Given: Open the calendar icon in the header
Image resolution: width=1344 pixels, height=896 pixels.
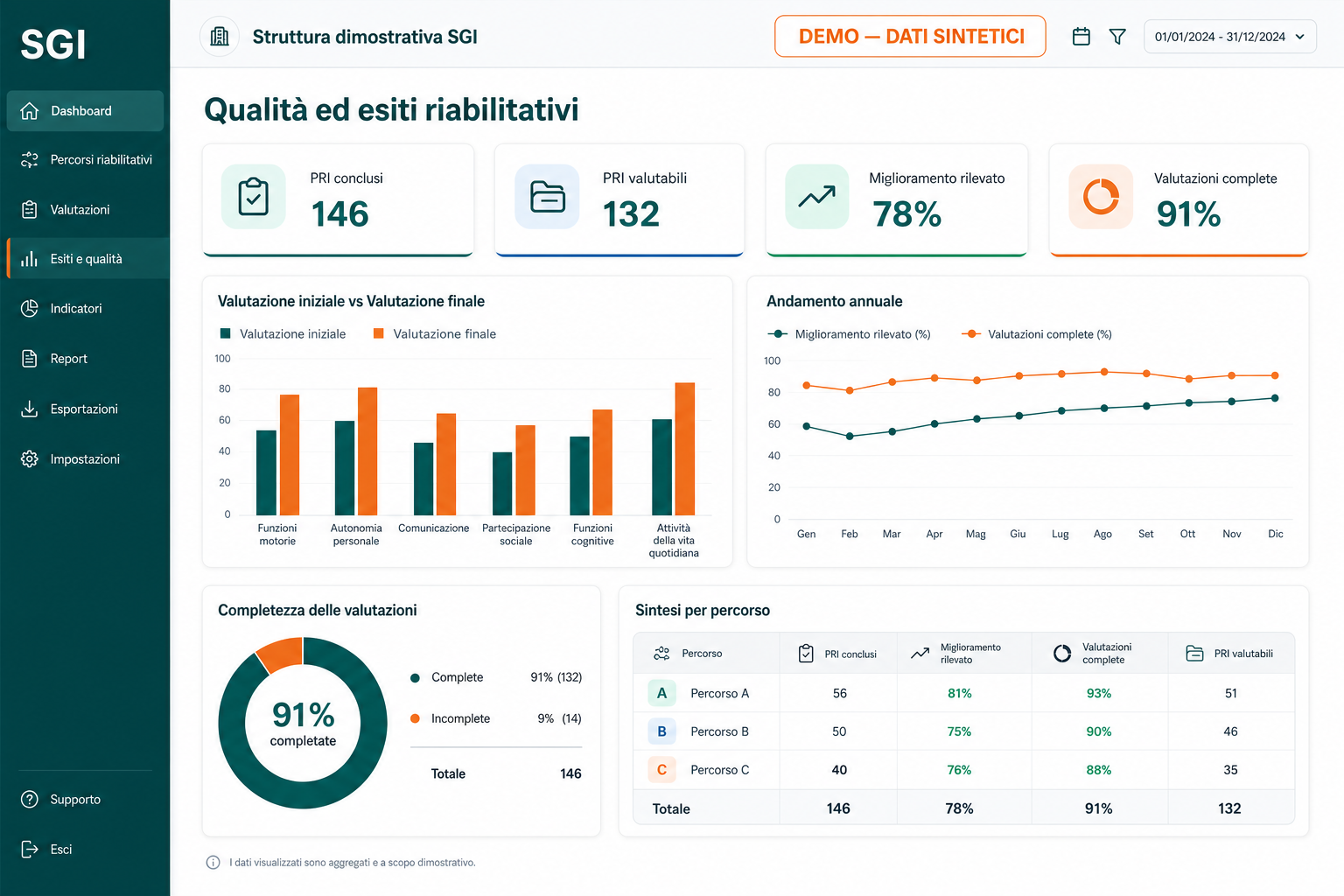Looking at the screenshot, I should pyautogui.click(x=1081, y=37).
